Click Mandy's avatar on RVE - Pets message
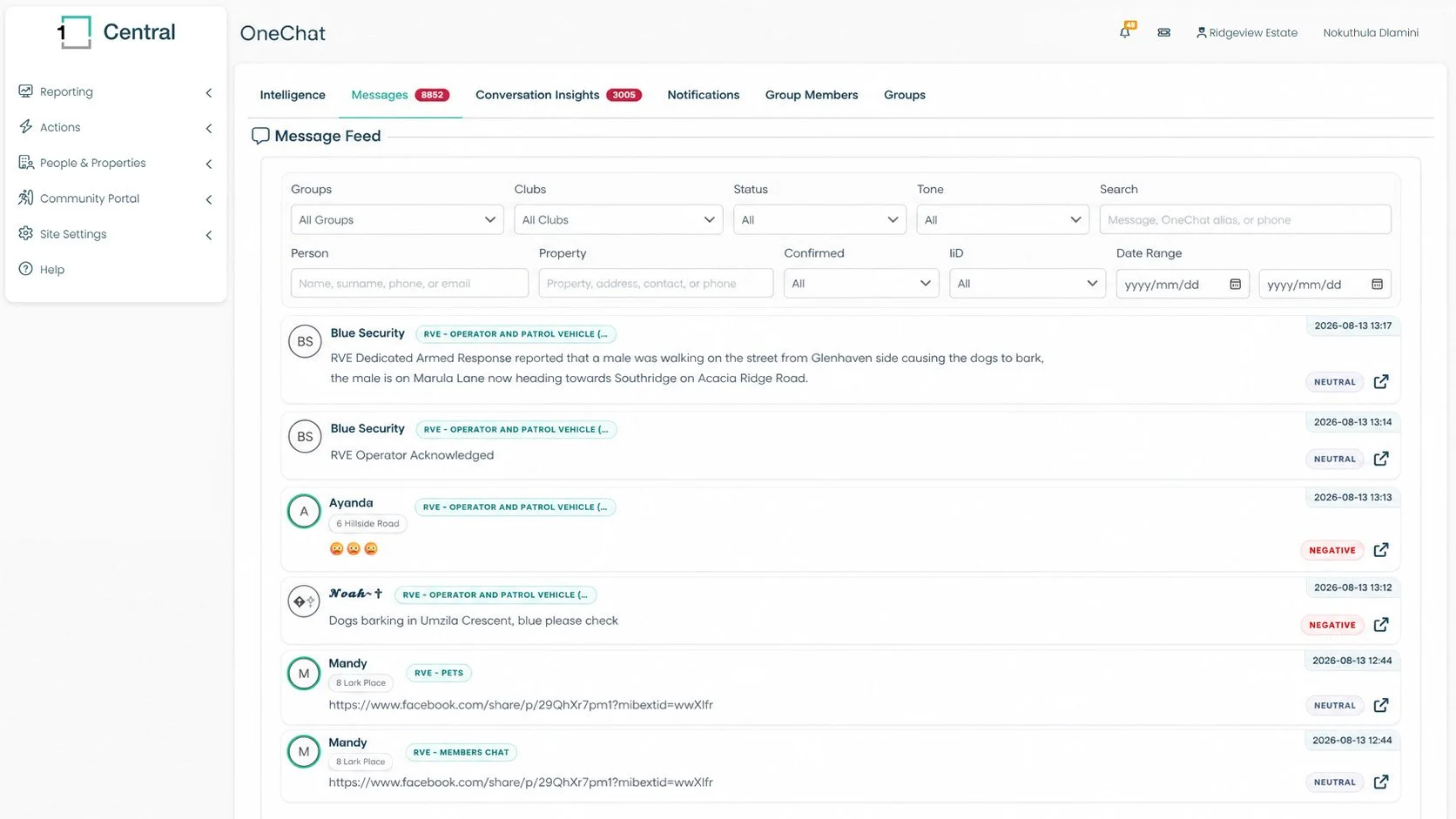This screenshot has height=819, width=1456. [304, 674]
